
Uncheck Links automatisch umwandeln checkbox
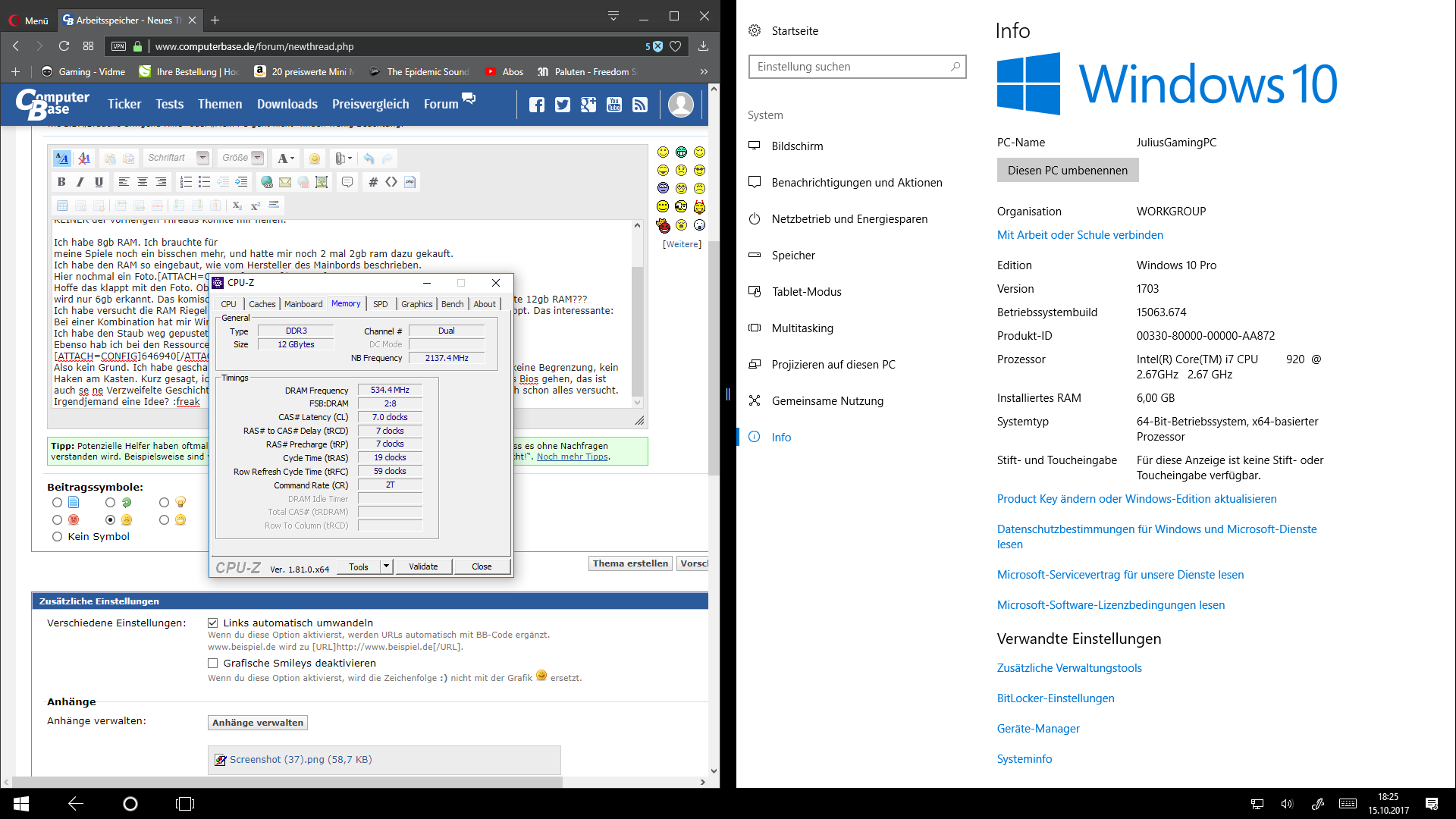[x=213, y=623]
